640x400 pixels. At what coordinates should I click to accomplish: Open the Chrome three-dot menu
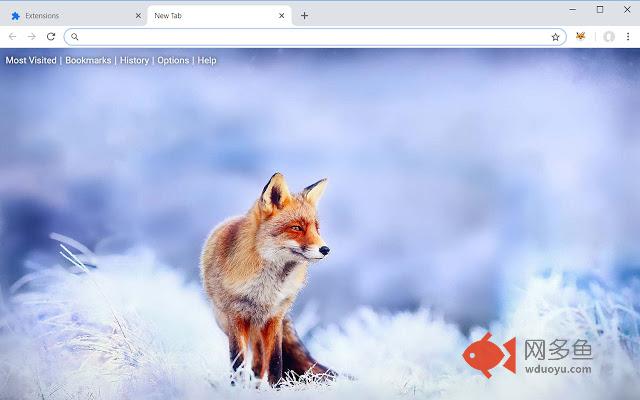tap(628, 37)
